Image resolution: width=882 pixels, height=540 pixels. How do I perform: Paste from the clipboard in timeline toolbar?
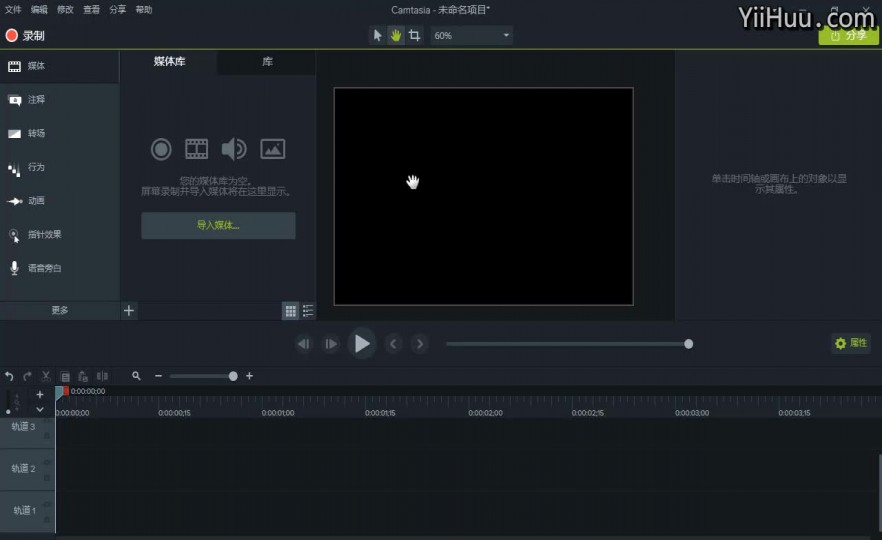pos(83,376)
